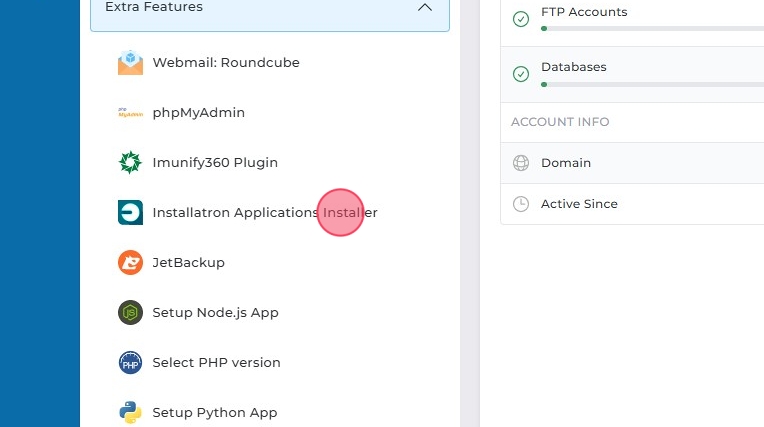This screenshot has width=764, height=427.
Task: Open the Select PHP version link
Action: [x=216, y=362]
